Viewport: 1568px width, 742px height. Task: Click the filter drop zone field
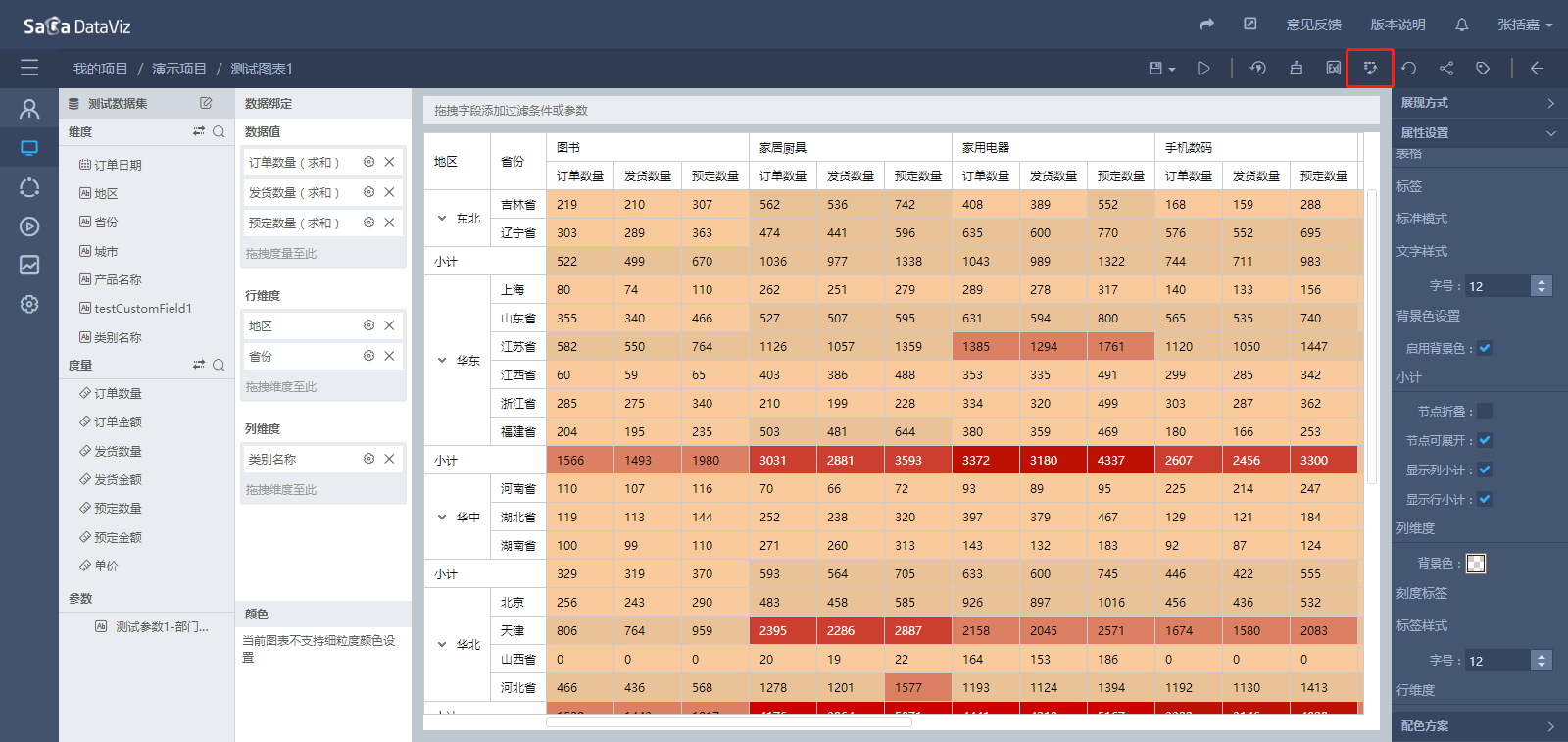coord(902,111)
